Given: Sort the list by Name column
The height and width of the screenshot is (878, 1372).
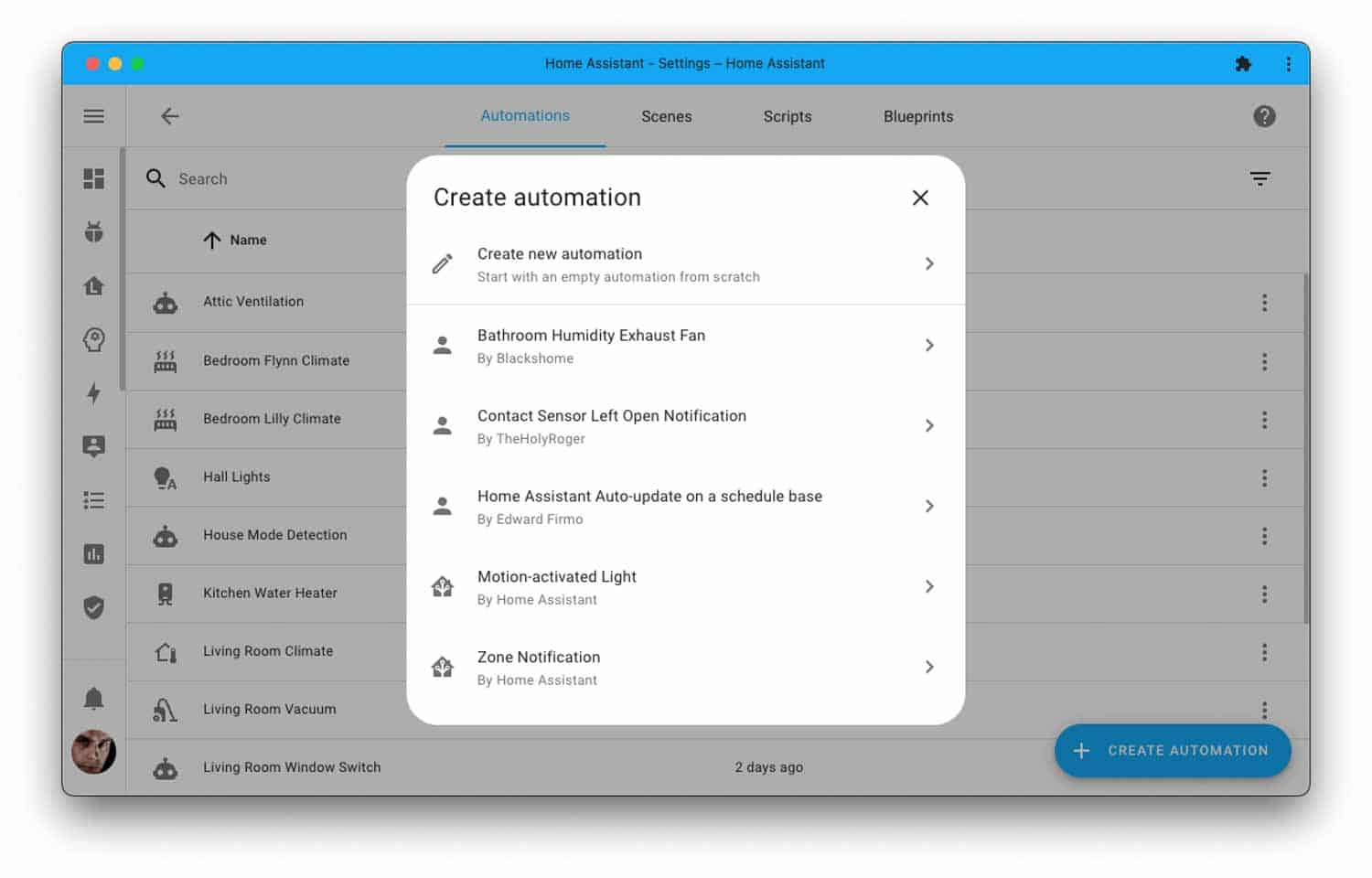Looking at the screenshot, I should pyautogui.click(x=247, y=240).
